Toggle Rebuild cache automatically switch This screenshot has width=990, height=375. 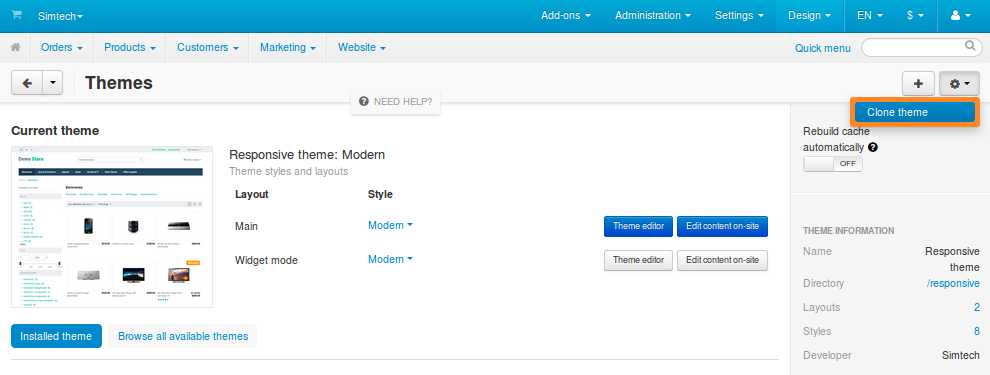click(833, 164)
